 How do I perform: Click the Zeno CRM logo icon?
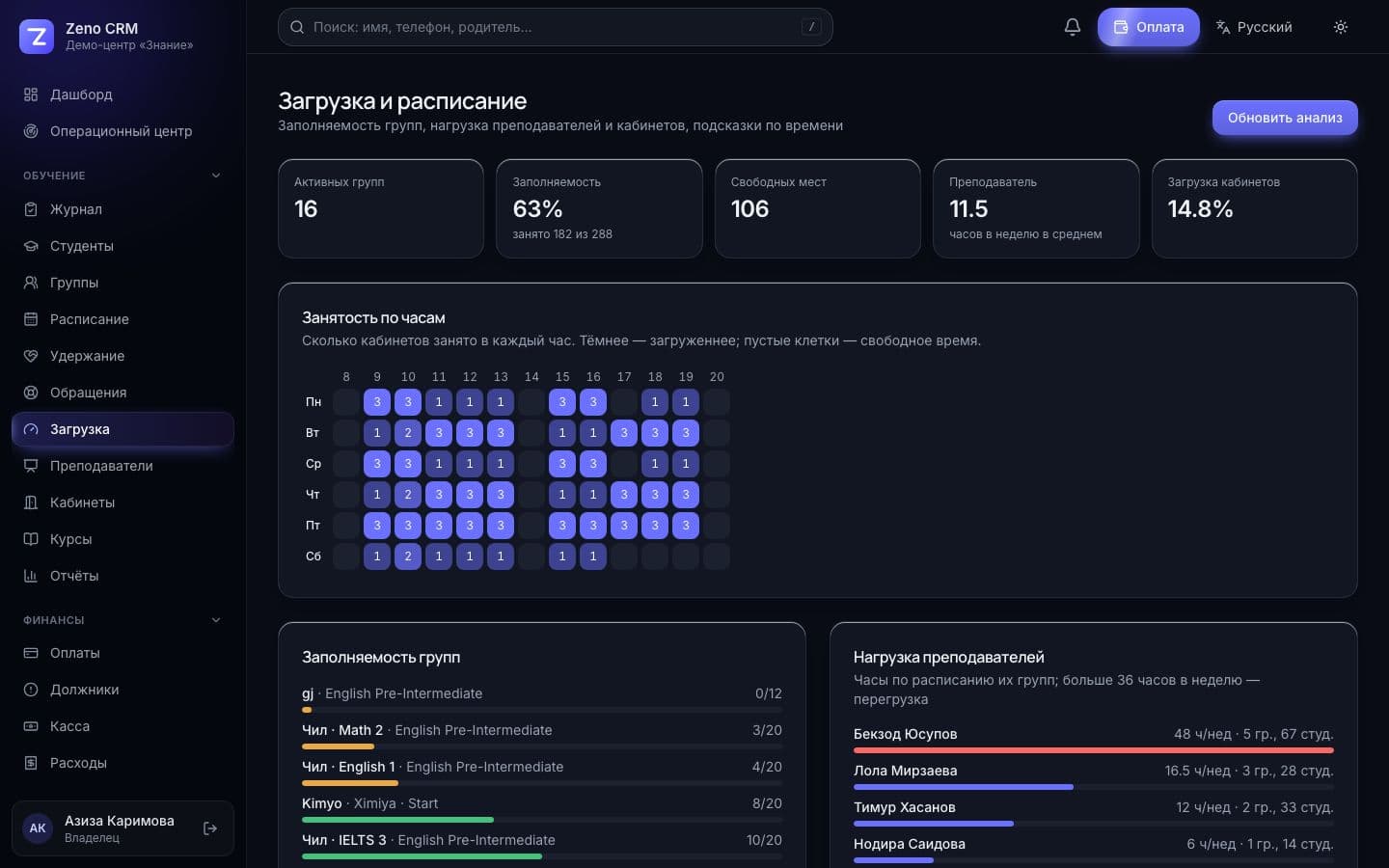(x=37, y=37)
